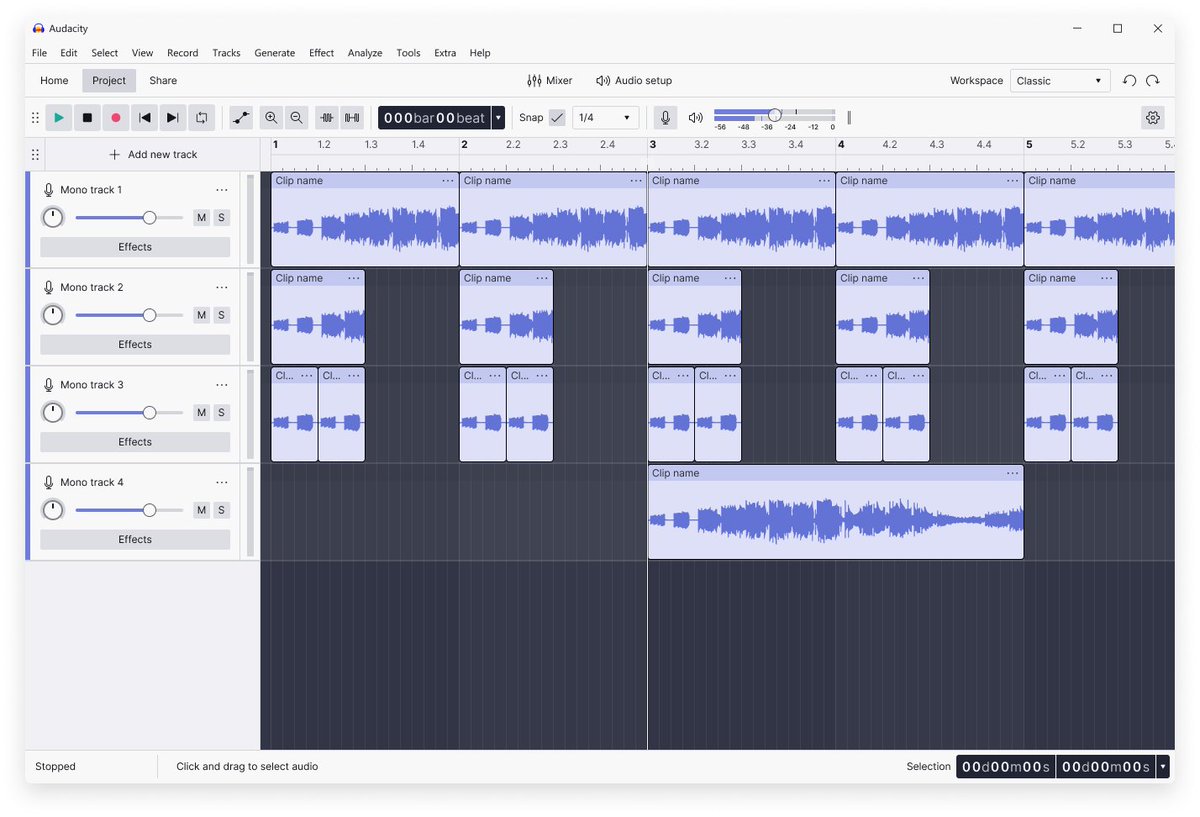Open first clip menu on track 2
The width and height of the screenshot is (1200, 817).
click(354, 278)
